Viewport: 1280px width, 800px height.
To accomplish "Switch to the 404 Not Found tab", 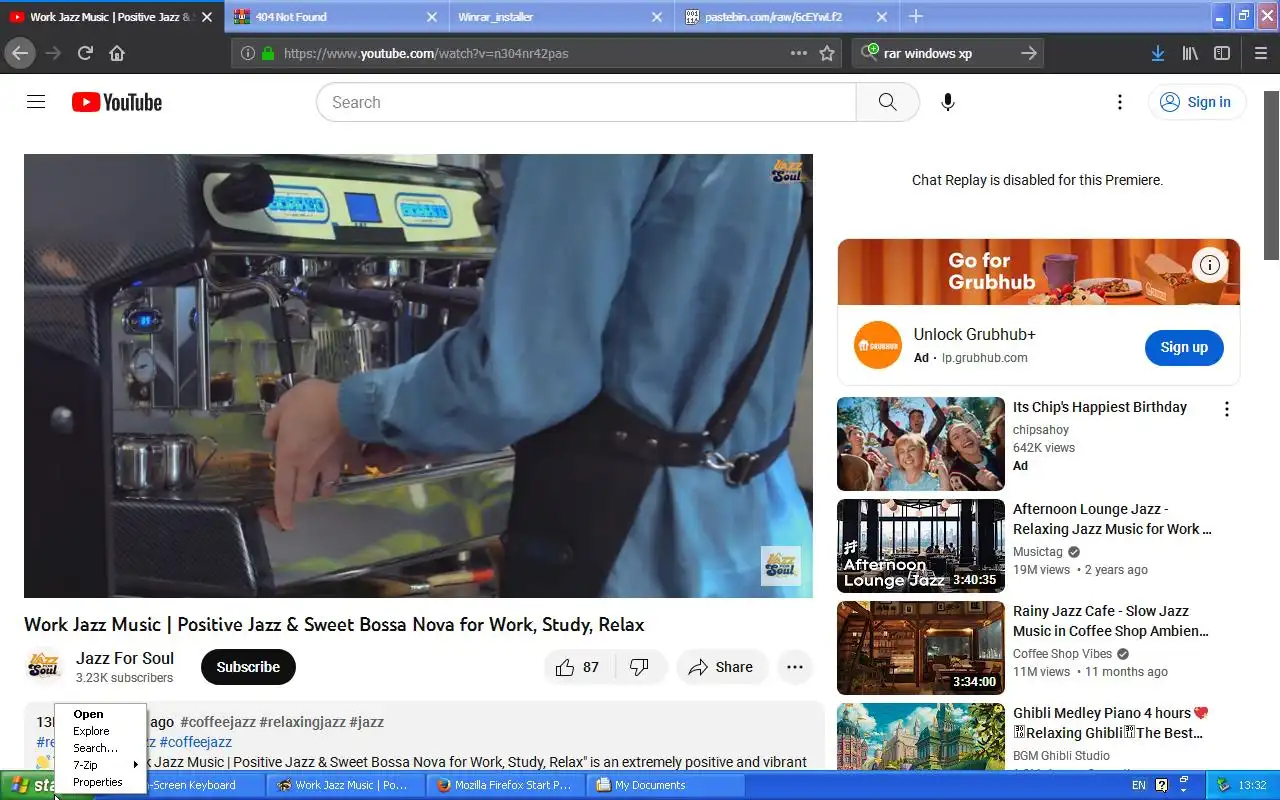I will pyautogui.click(x=337, y=17).
